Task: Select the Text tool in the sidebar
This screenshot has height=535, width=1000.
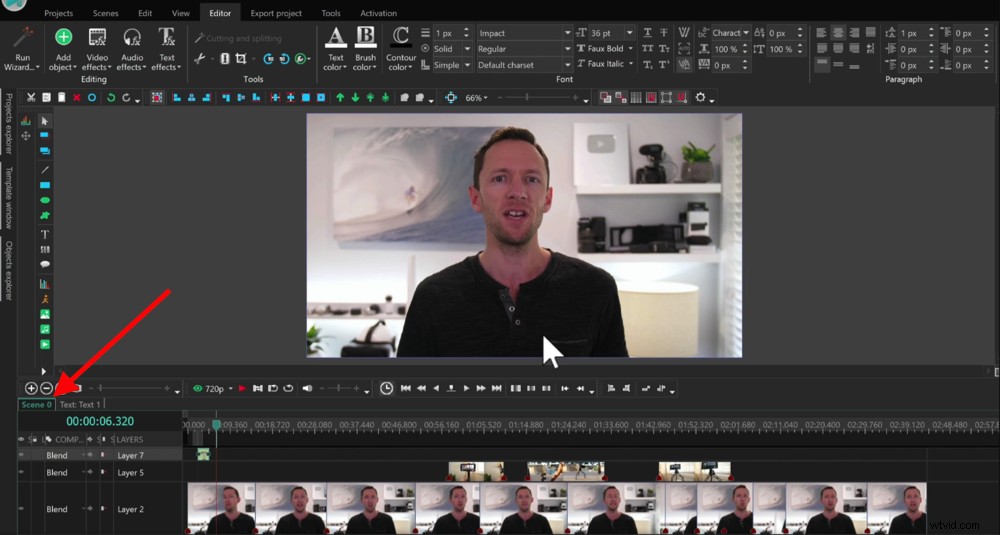Action: tap(45, 234)
